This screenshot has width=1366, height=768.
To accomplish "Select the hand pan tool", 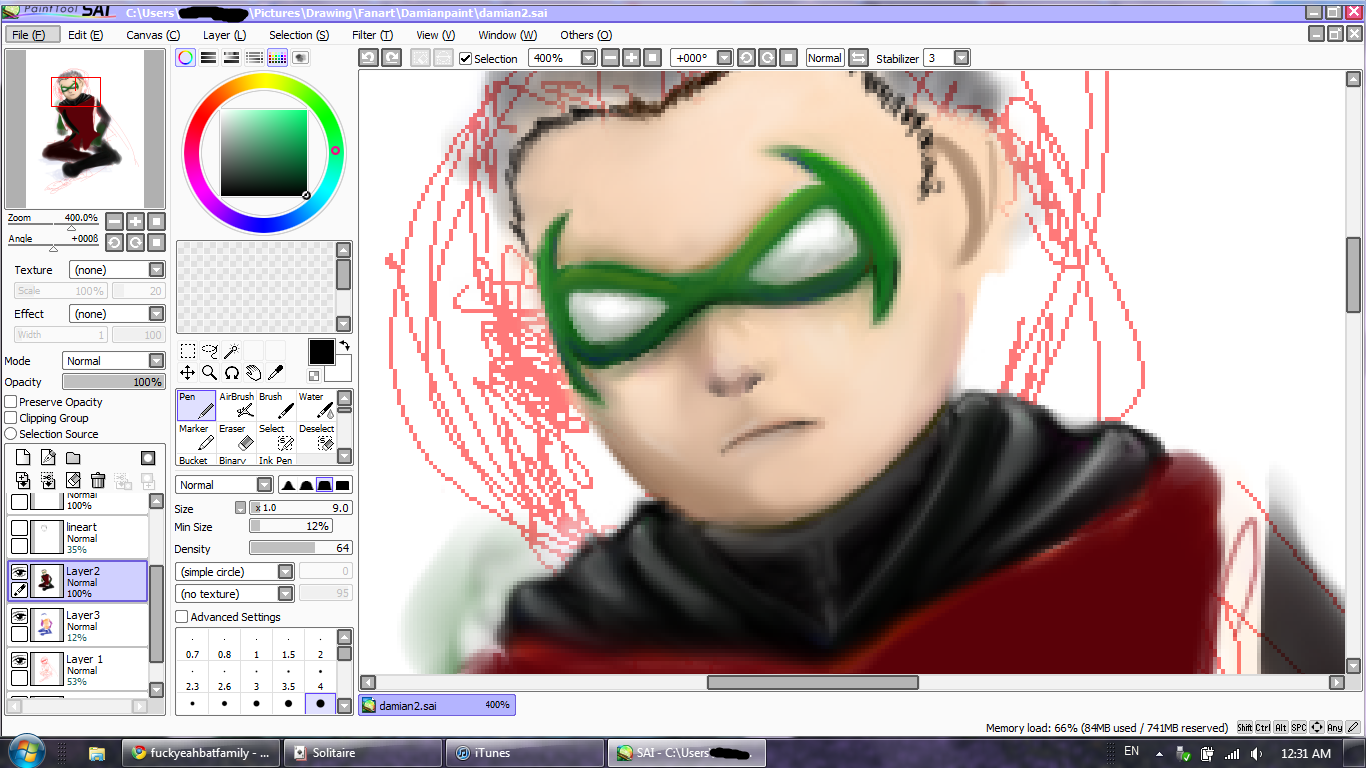I will (253, 373).
